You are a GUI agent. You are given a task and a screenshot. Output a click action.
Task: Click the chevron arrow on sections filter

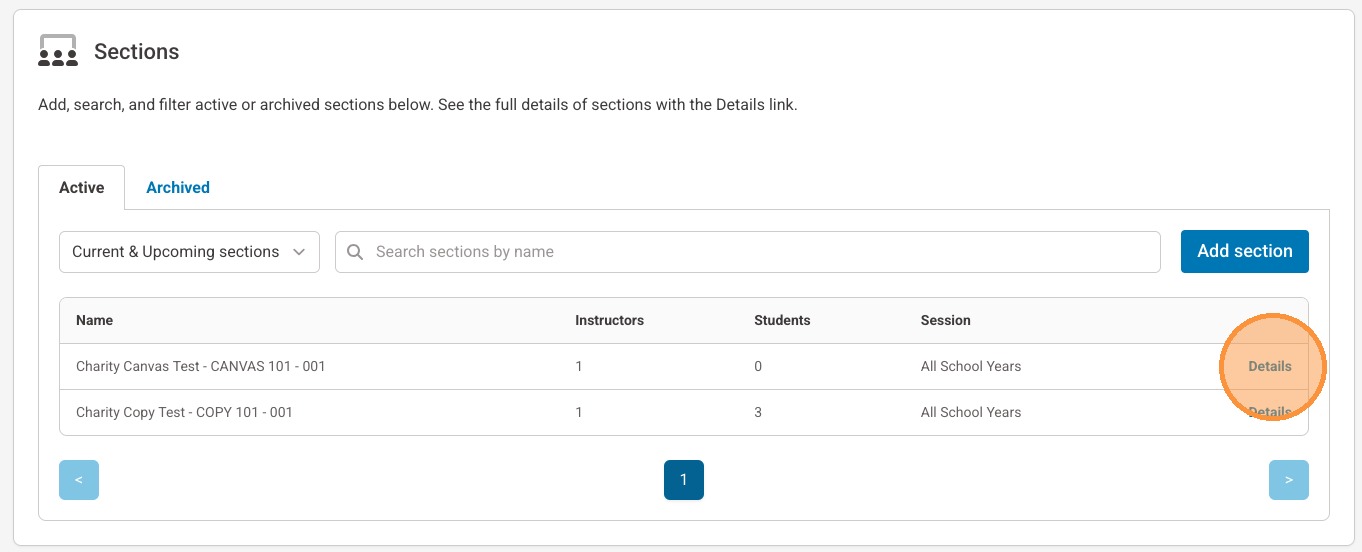[x=299, y=252]
